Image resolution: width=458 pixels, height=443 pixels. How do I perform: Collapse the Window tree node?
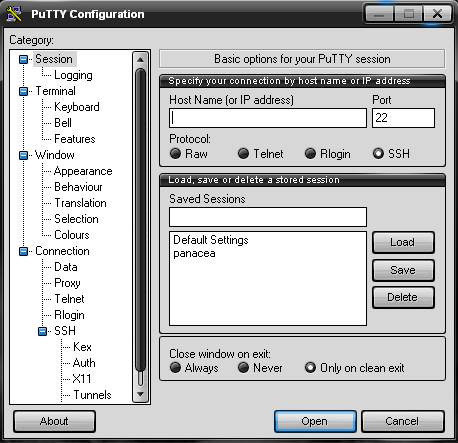pyautogui.click(x=23, y=155)
